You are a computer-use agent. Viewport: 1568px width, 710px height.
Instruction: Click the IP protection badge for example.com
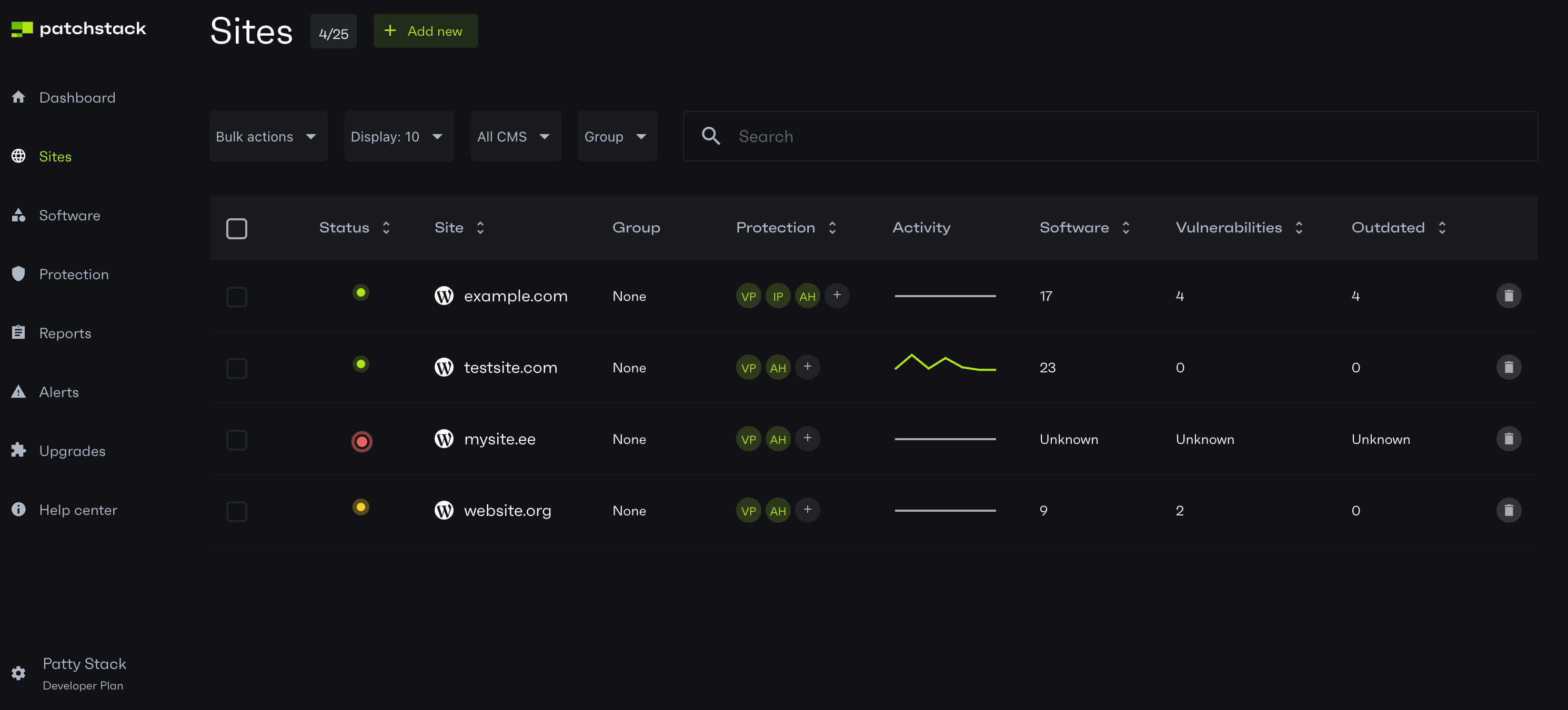coord(777,296)
